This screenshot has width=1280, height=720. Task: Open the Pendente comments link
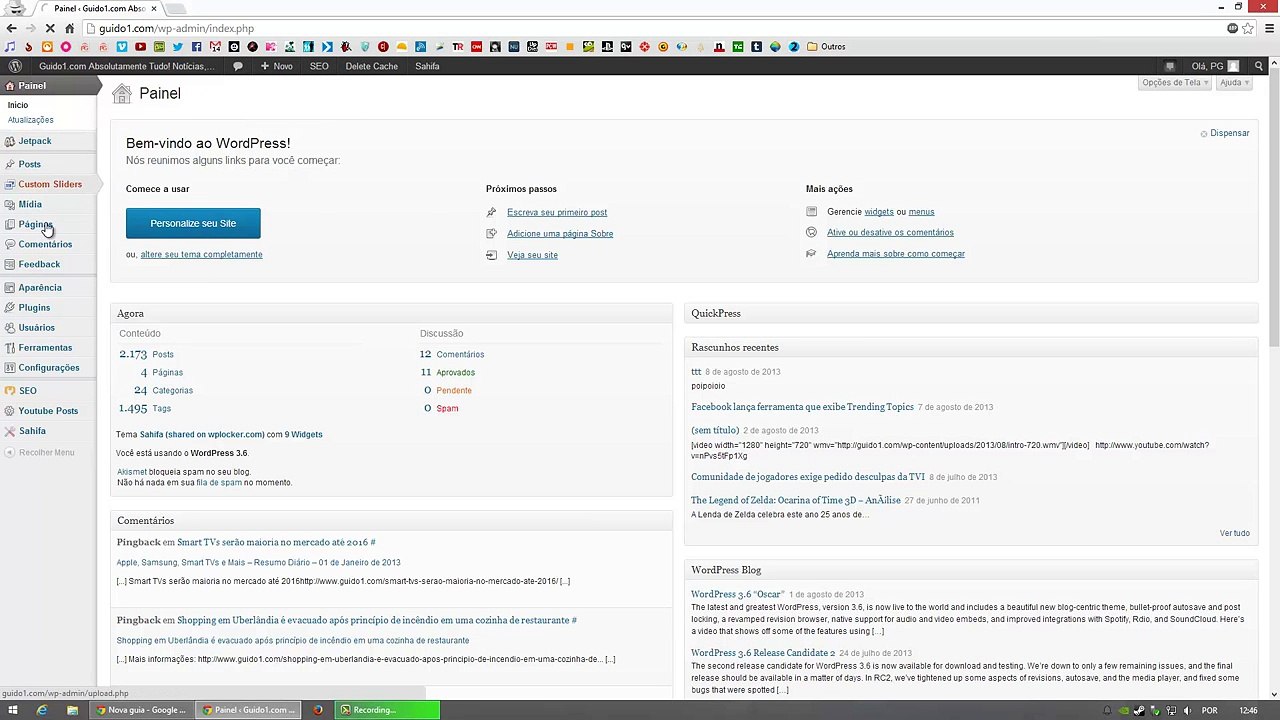click(454, 390)
